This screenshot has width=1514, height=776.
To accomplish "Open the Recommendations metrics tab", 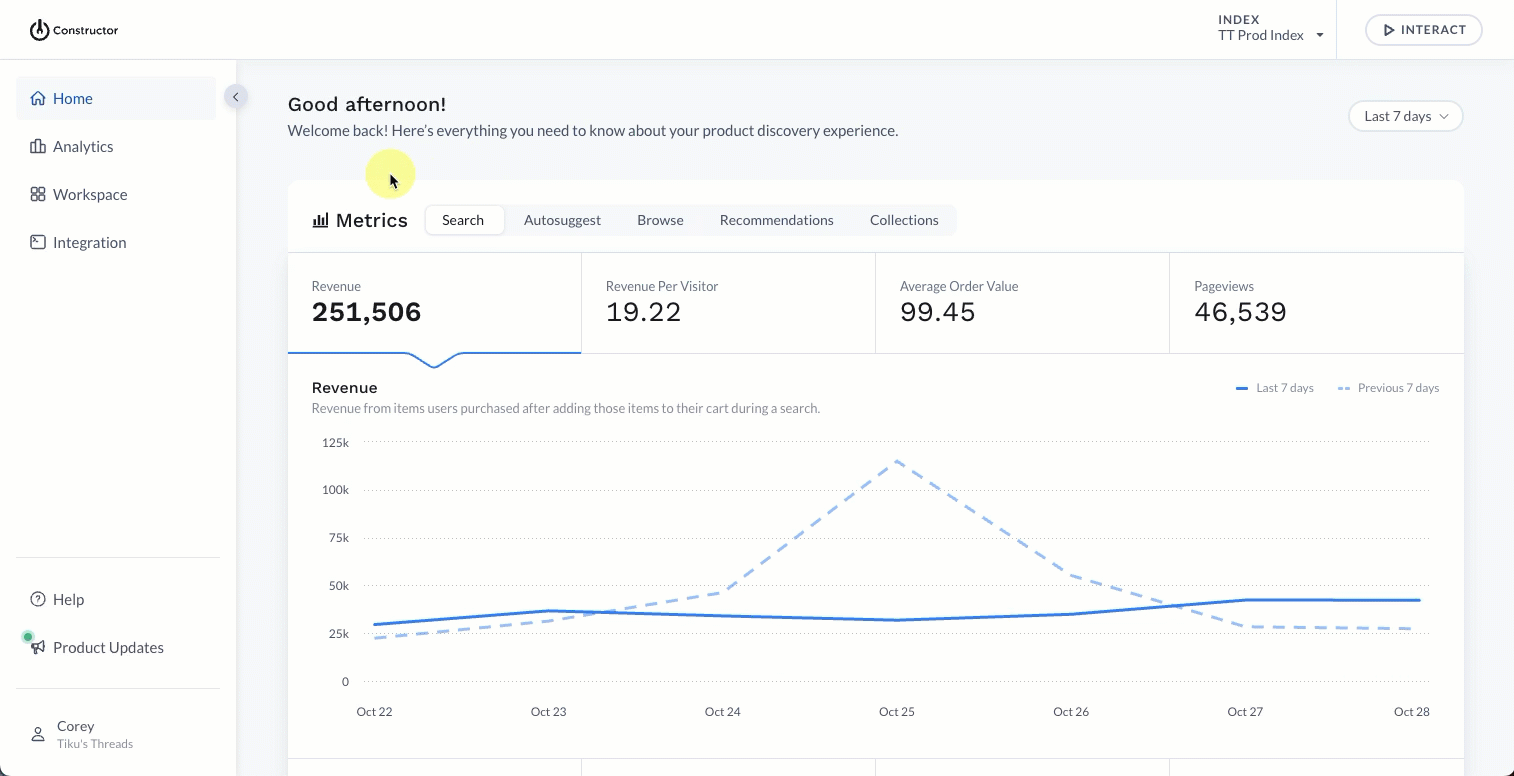I will (776, 220).
